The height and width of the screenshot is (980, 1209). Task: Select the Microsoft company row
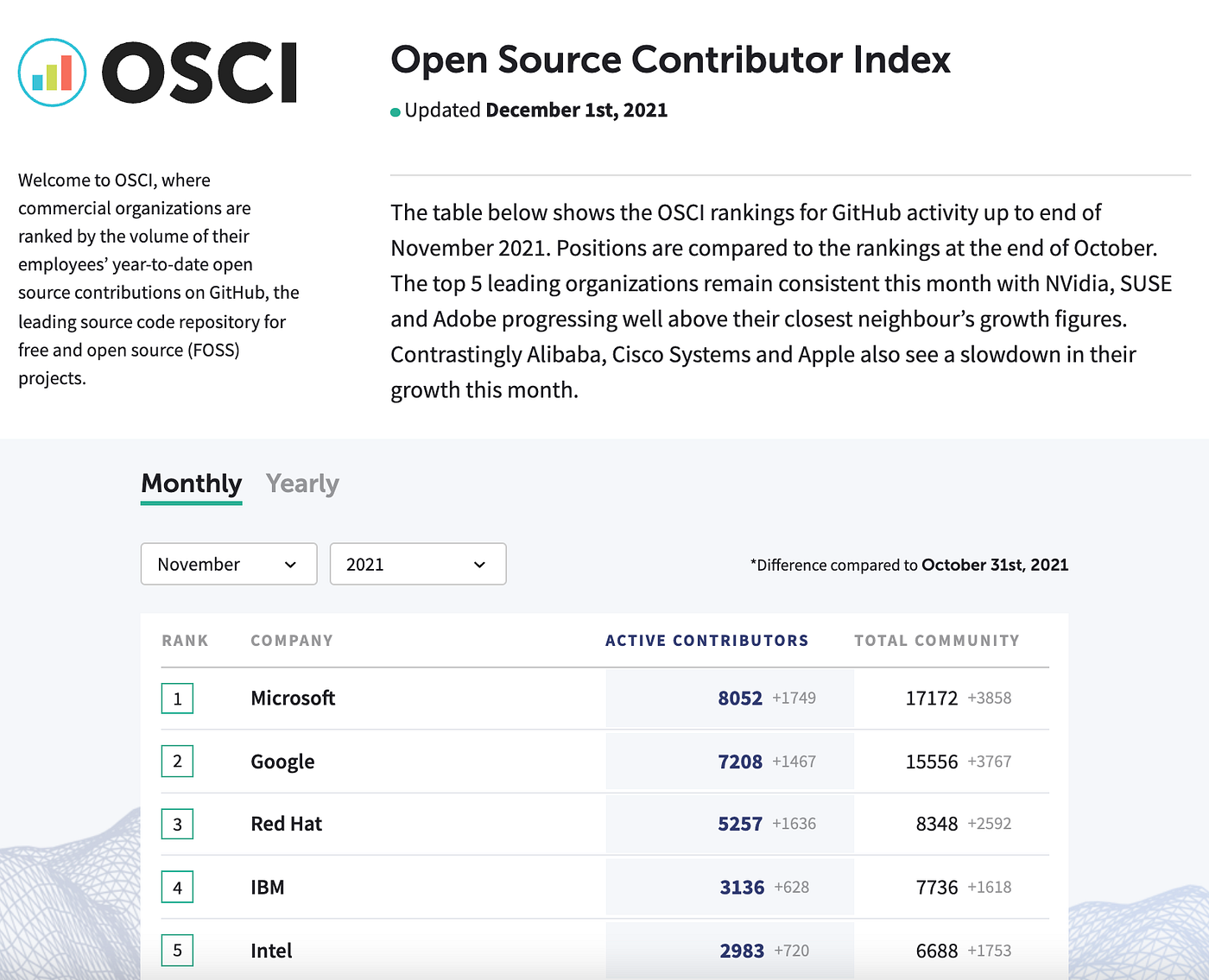(x=293, y=699)
